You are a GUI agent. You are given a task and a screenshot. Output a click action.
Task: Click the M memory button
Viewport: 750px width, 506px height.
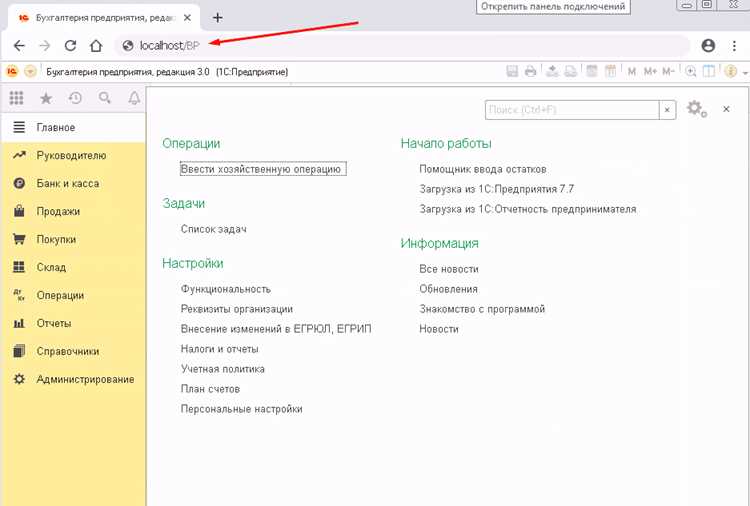coord(632,72)
